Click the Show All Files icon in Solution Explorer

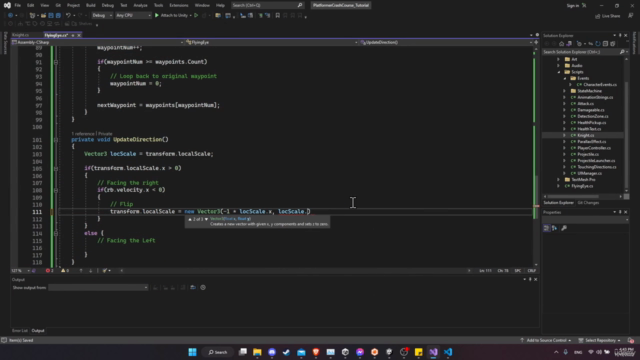(613, 44)
